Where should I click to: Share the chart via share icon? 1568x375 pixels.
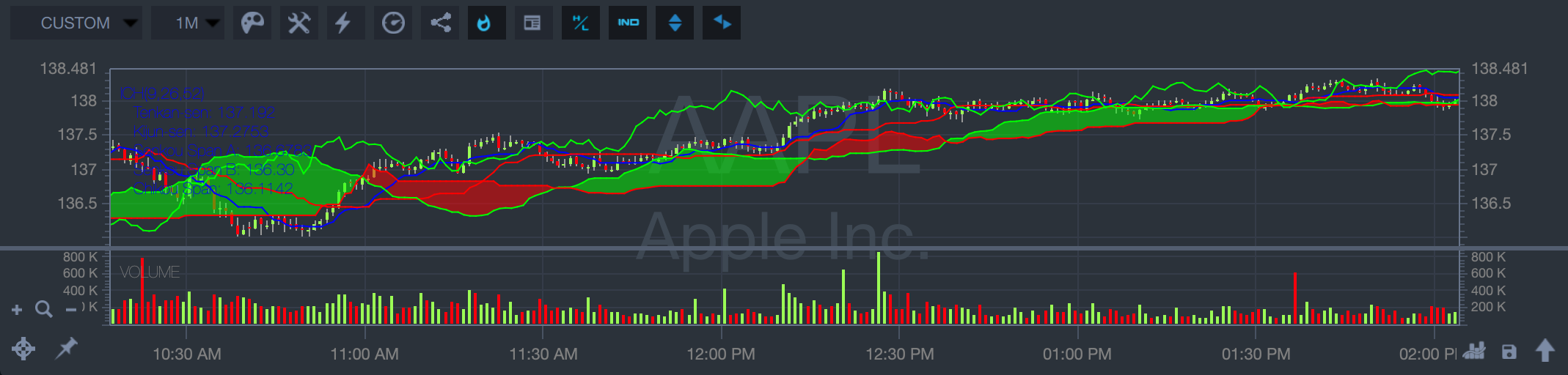click(x=440, y=23)
